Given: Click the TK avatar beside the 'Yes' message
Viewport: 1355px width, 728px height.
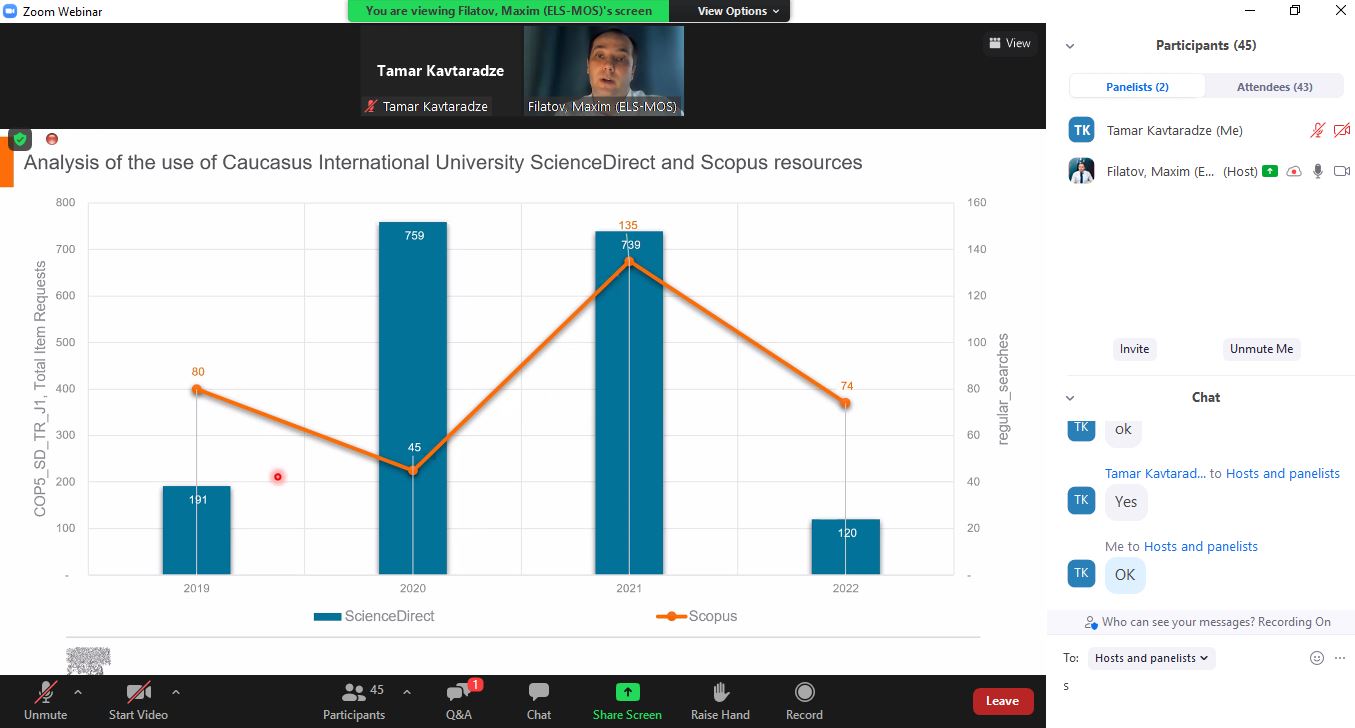Looking at the screenshot, I should click(1081, 500).
